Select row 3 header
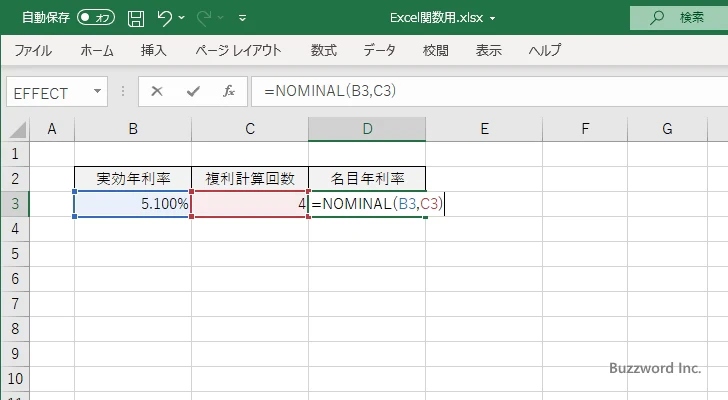The width and height of the screenshot is (728, 400). 15,204
